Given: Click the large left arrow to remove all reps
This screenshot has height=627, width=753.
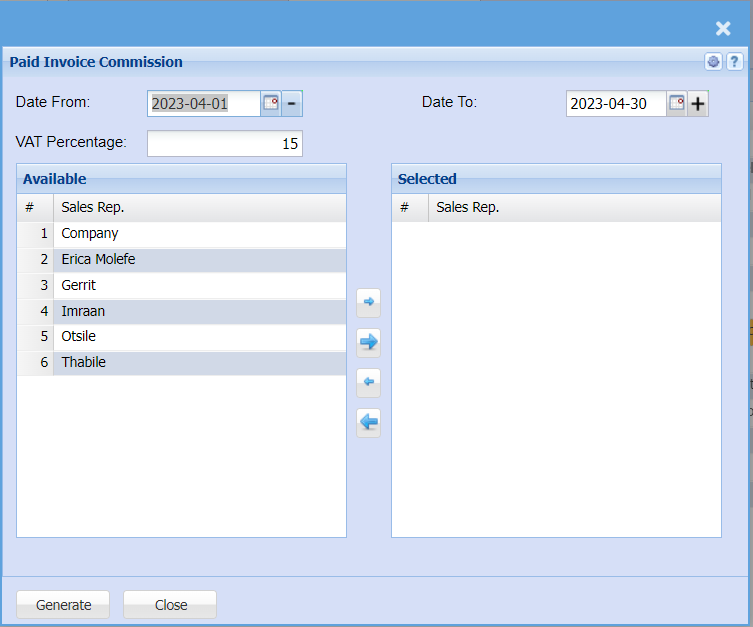Looking at the screenshot, I should tap(368, 423).
